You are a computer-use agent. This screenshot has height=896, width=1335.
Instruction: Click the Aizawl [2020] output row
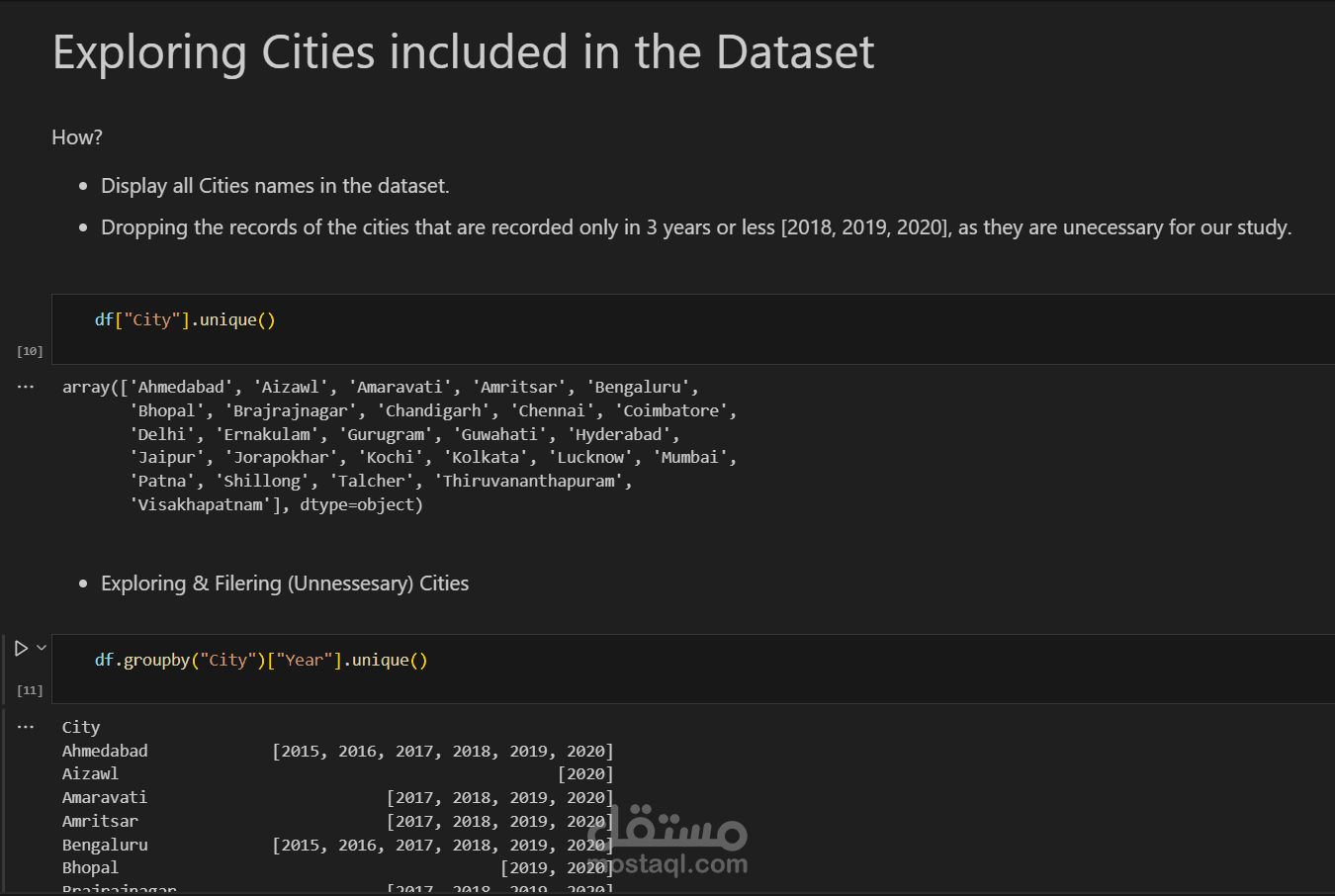point(91,774)
